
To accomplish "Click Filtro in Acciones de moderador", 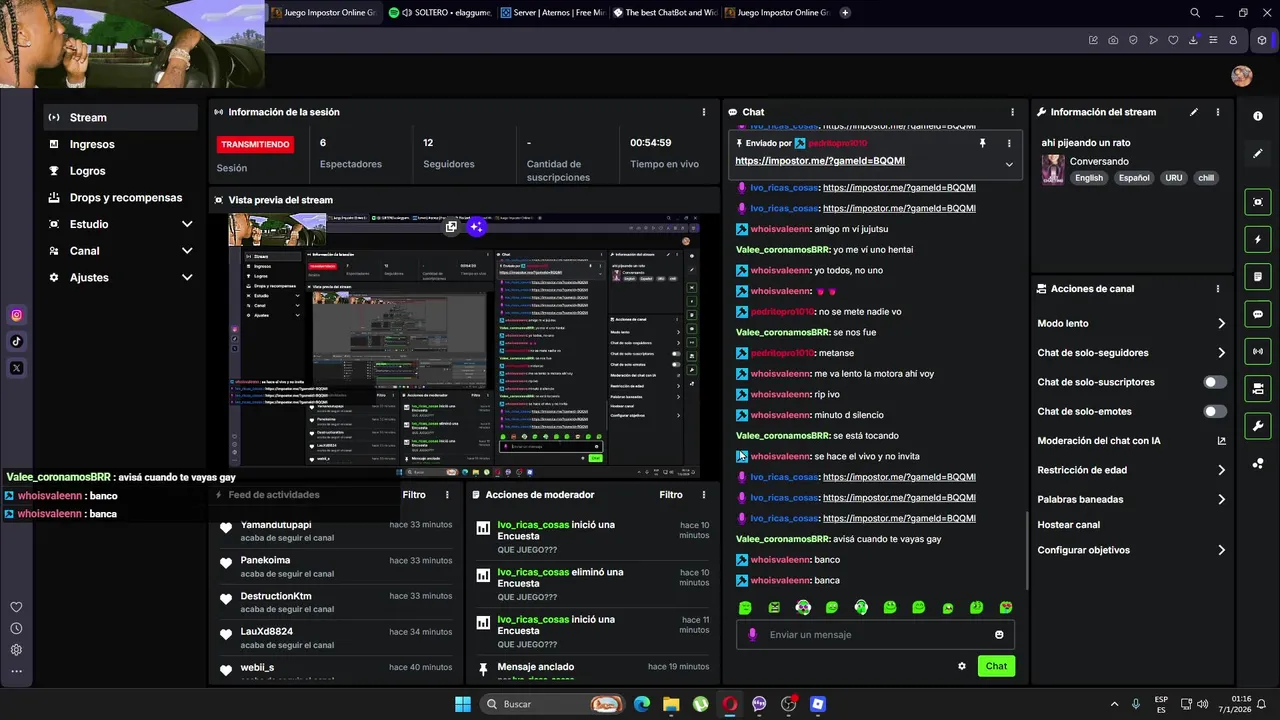I will click(x=671, y=495).
